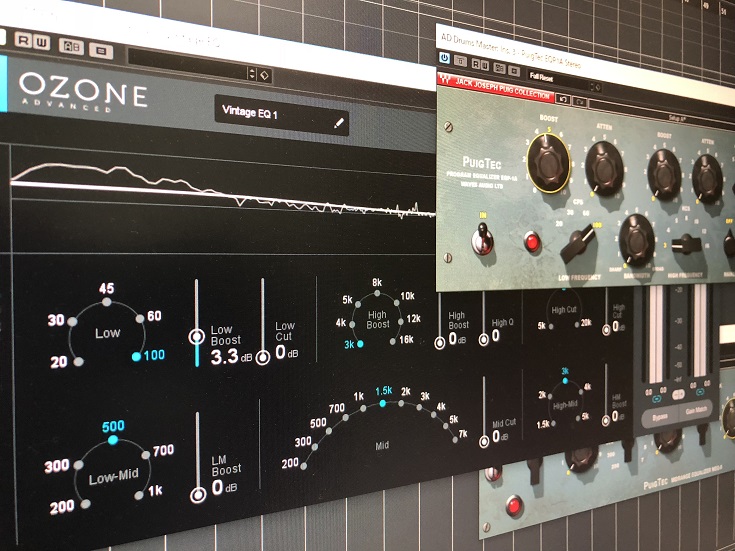
Task: Select the 20 Hz Low frequency dot
Action: point(79,362)
